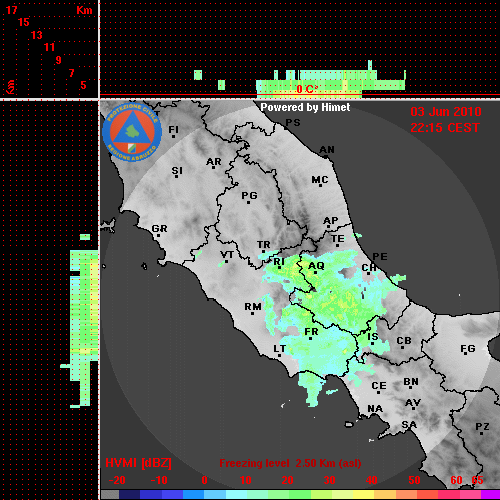Select the AN city label
The width and height of the screenshot is (500, 500).
coord(327,150)
